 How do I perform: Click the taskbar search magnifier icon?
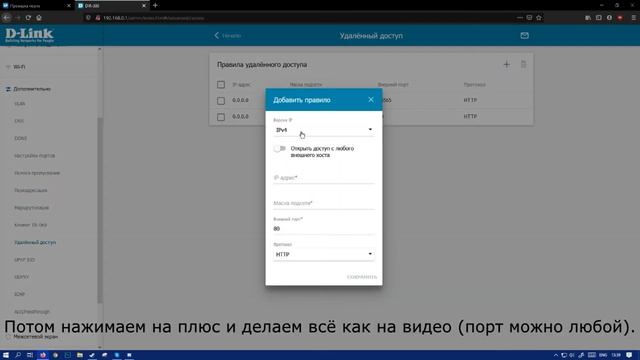coord(18,355)
